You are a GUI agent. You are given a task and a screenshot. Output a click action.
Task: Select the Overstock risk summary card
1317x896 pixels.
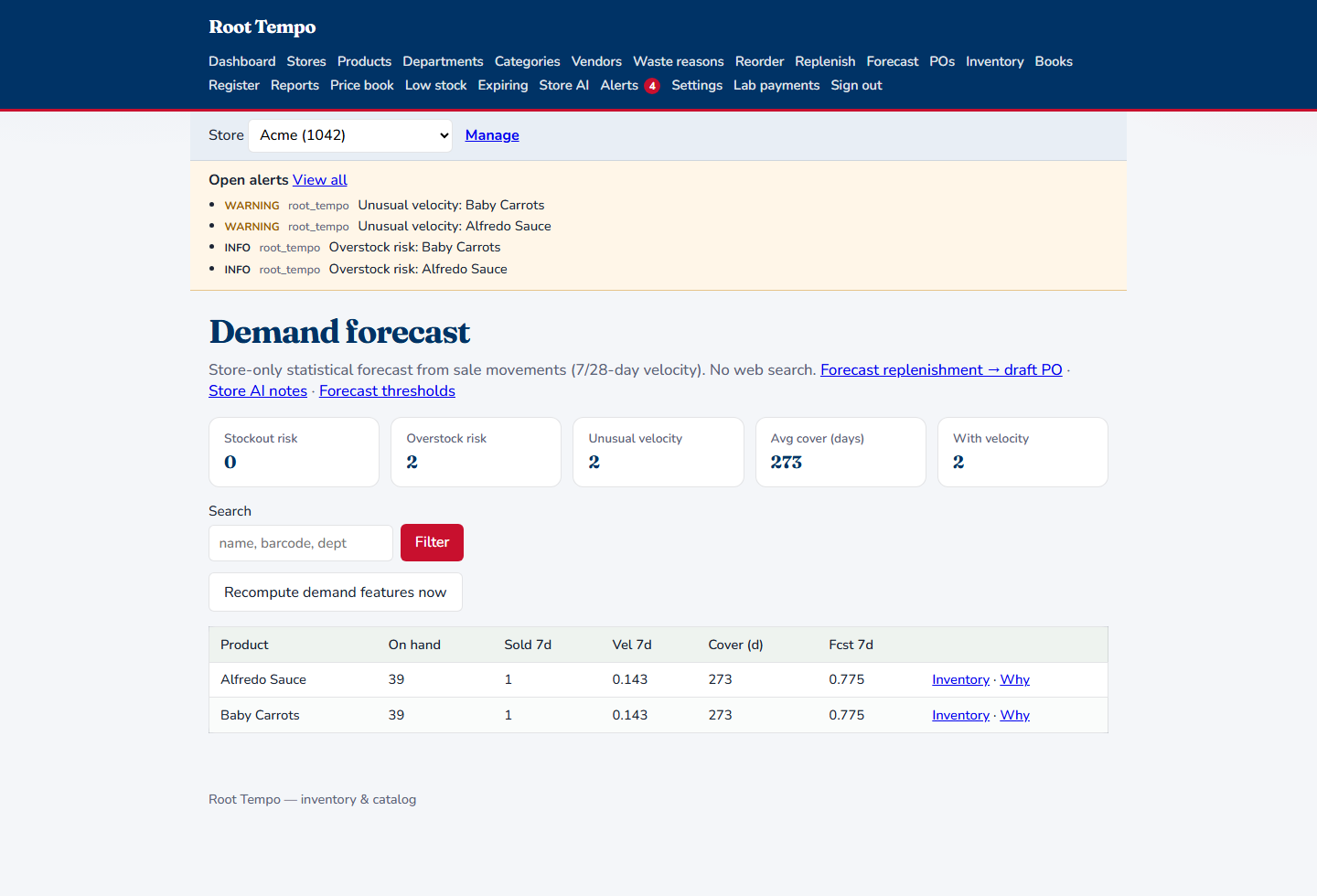pos(476,453)
